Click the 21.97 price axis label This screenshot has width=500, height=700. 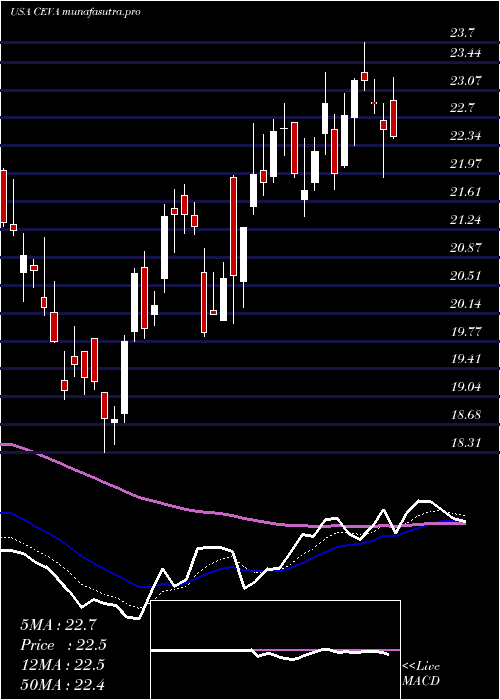(x=466, y=164)
